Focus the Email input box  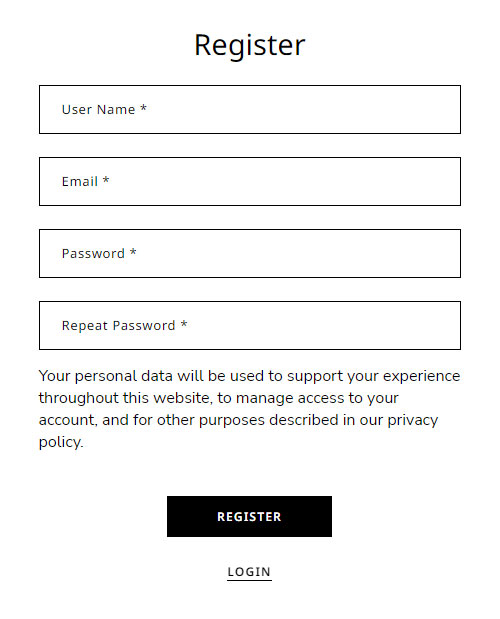point(250,182)
